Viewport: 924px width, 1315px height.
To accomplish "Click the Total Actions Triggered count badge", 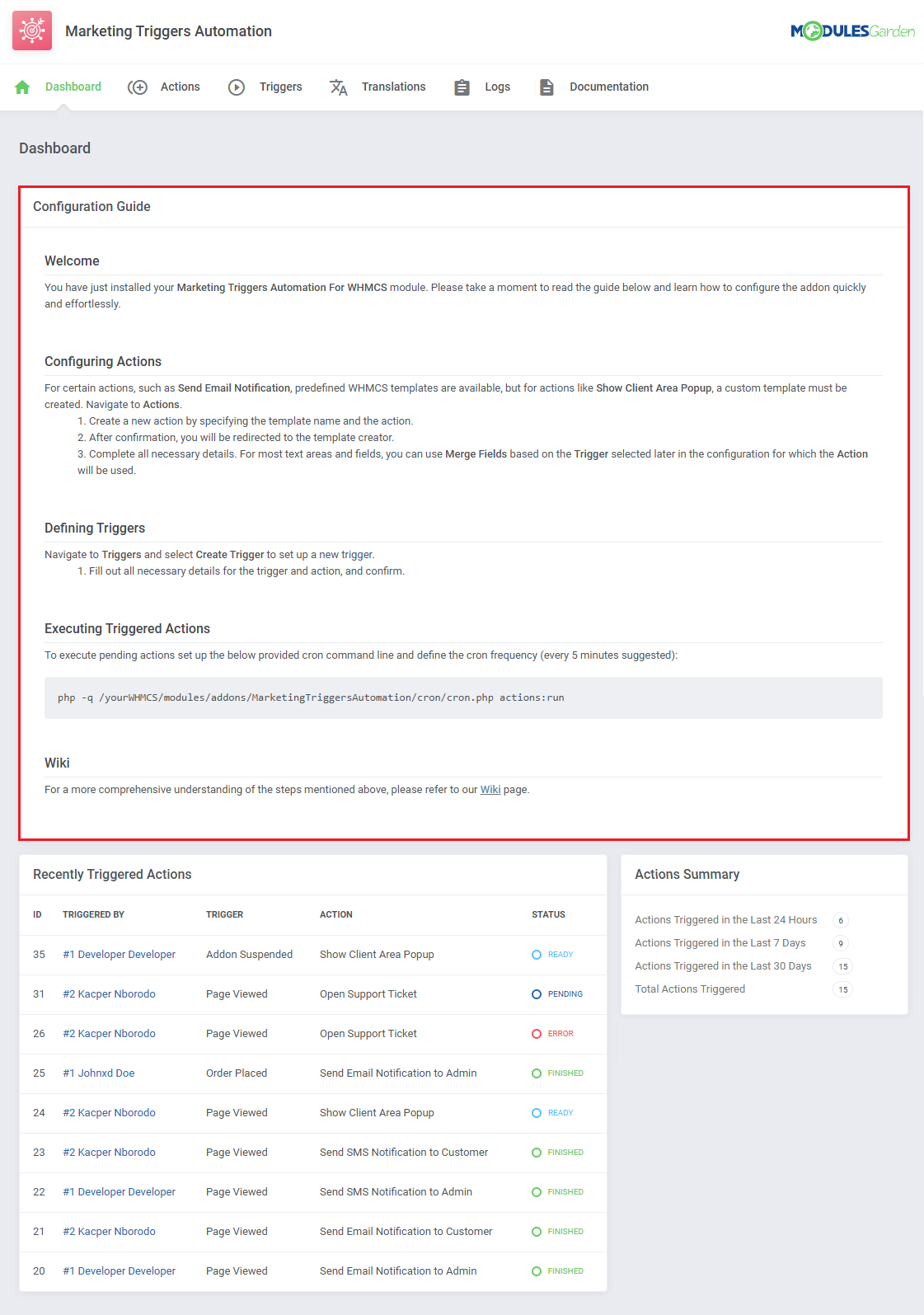I will [x=842, y=989].
